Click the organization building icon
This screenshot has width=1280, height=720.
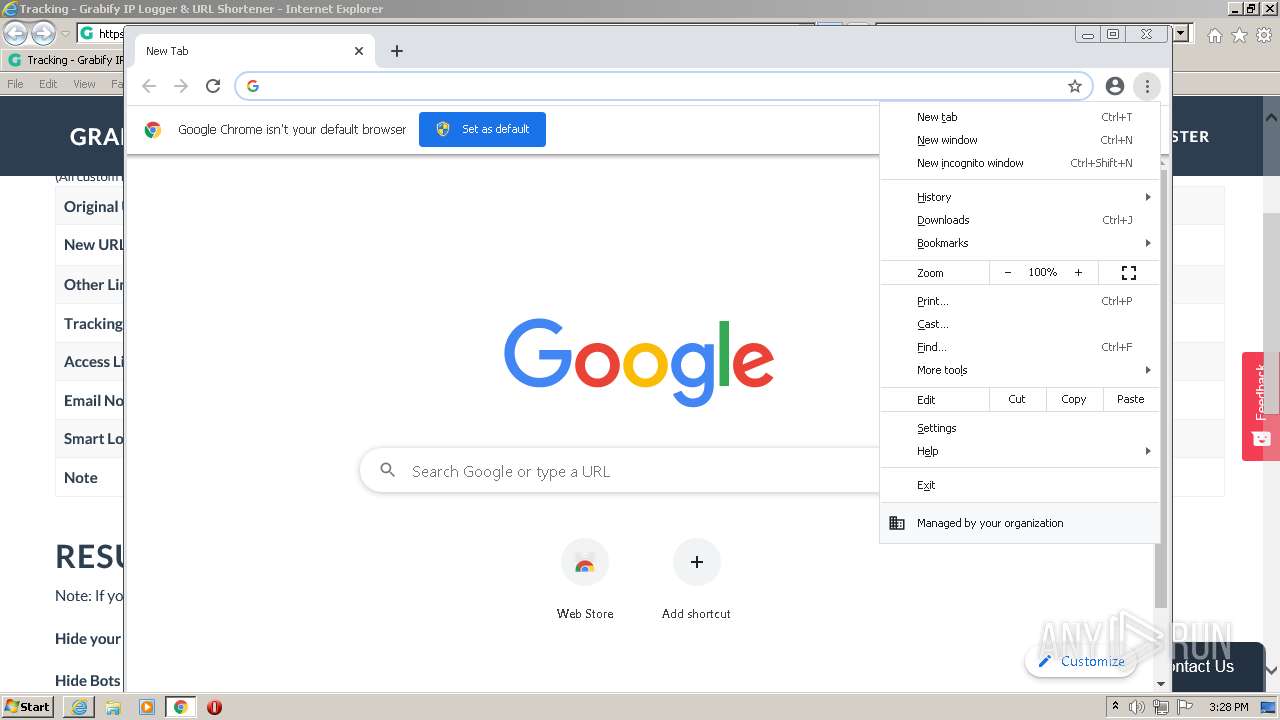(897, 523)
